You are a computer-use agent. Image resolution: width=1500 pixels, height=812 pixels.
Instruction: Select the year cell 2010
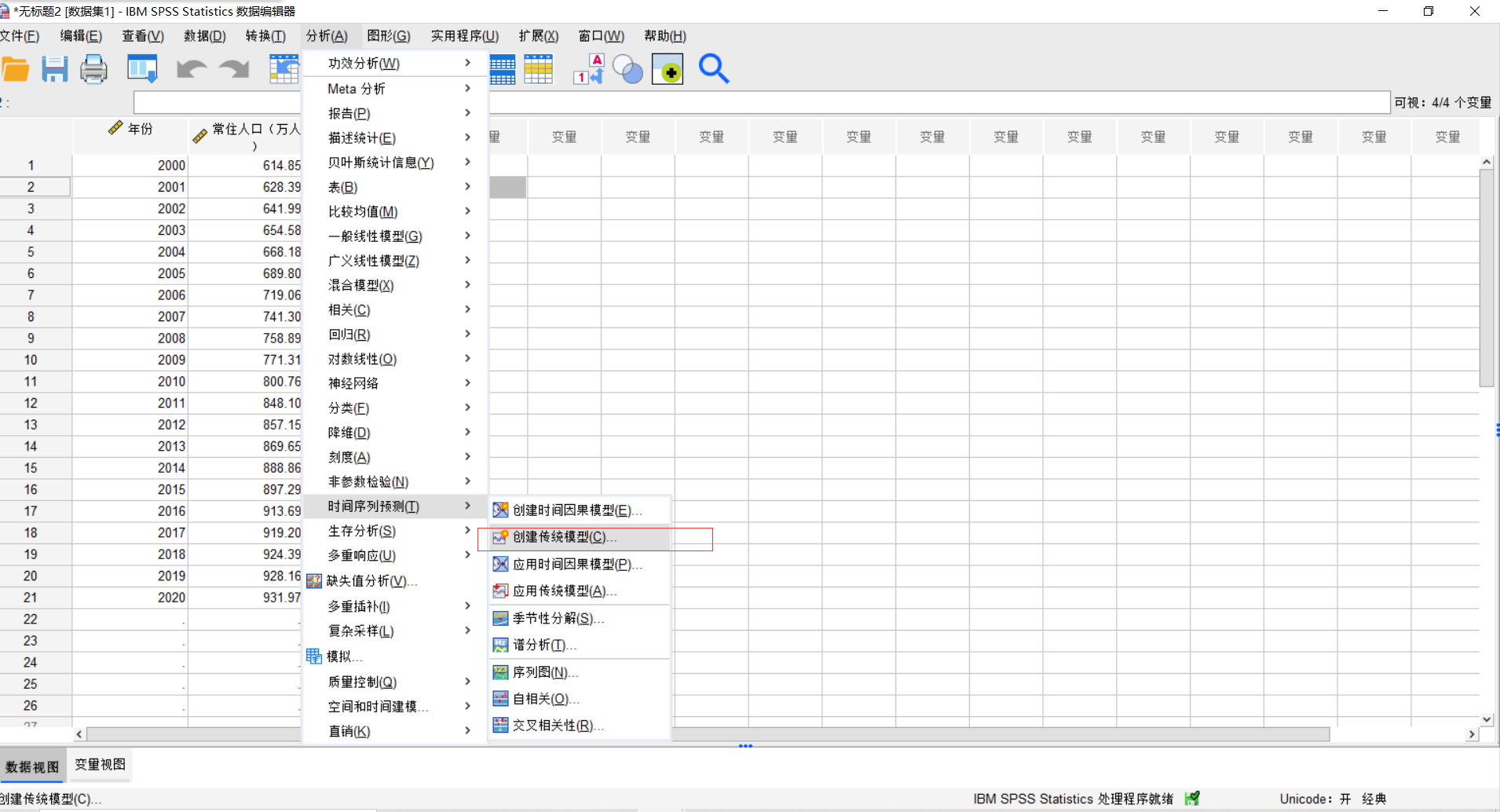[130, 382]
